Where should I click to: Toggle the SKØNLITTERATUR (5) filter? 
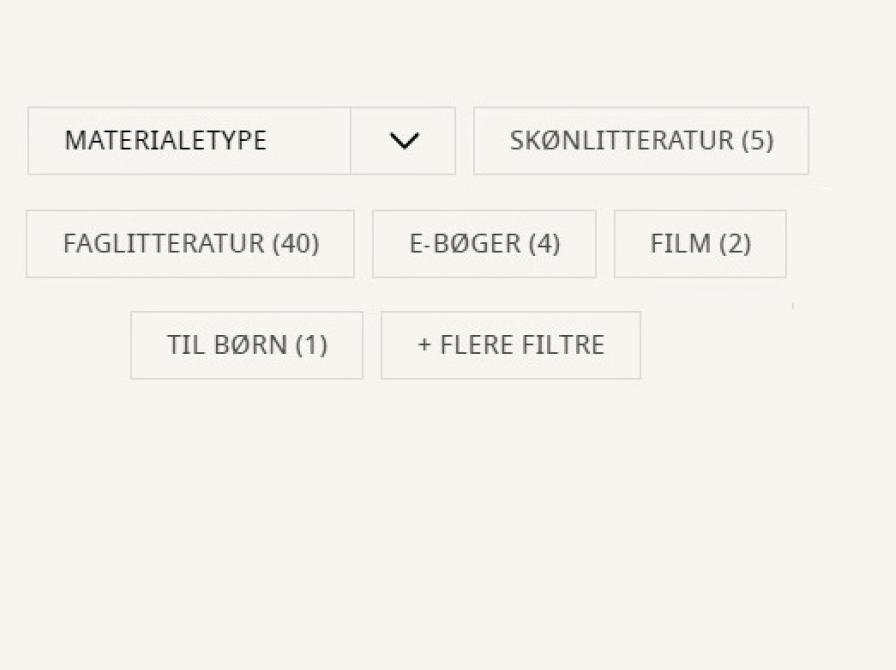click(641, 141)
